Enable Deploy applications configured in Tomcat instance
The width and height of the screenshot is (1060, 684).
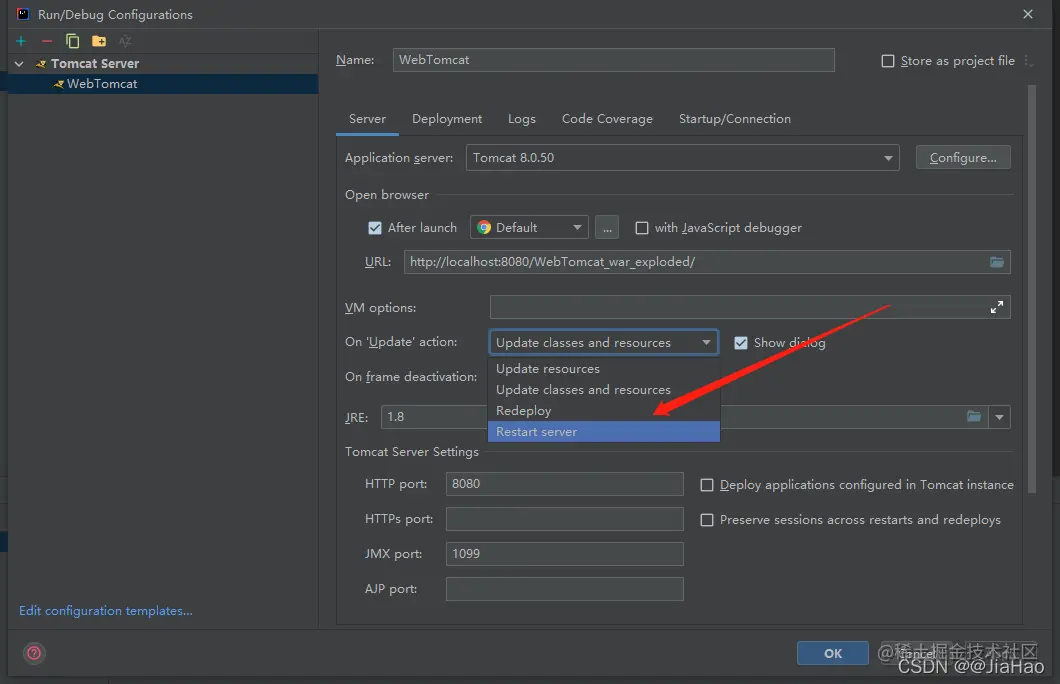click(706, 485)
